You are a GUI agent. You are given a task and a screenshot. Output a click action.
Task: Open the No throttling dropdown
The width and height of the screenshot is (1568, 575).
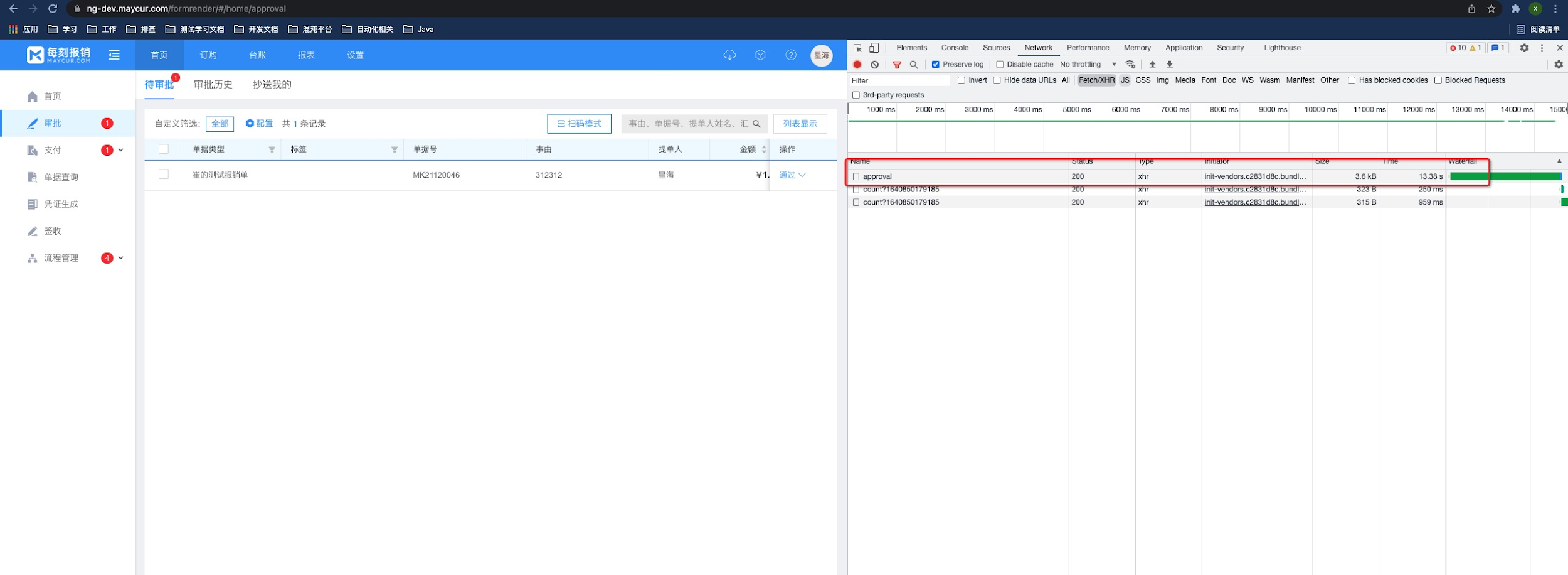1088,65
